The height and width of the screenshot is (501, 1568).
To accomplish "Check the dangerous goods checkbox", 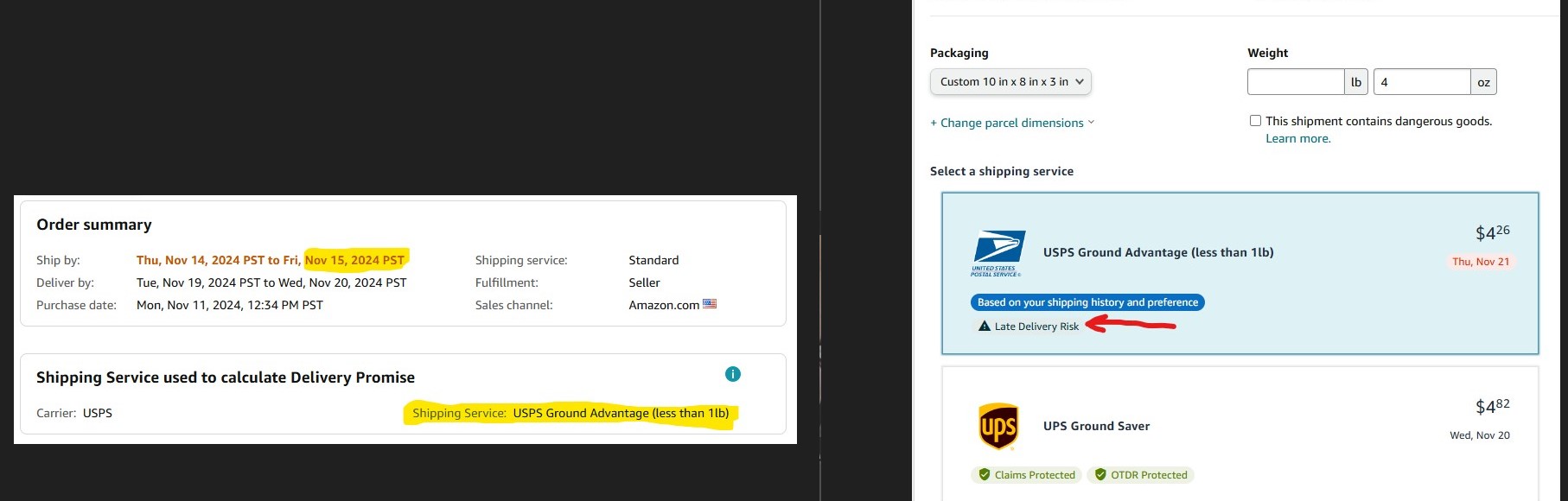I will (1255, 121).
